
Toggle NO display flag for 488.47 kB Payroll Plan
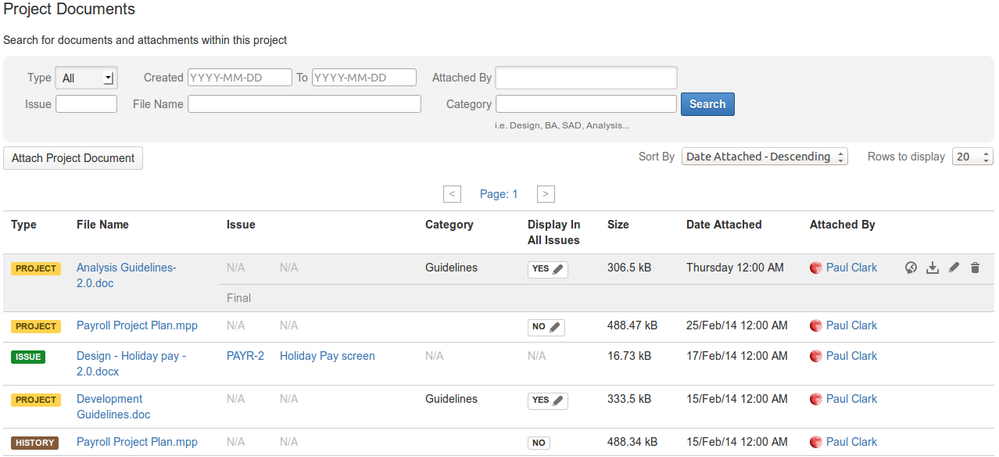tap(546, 327)
